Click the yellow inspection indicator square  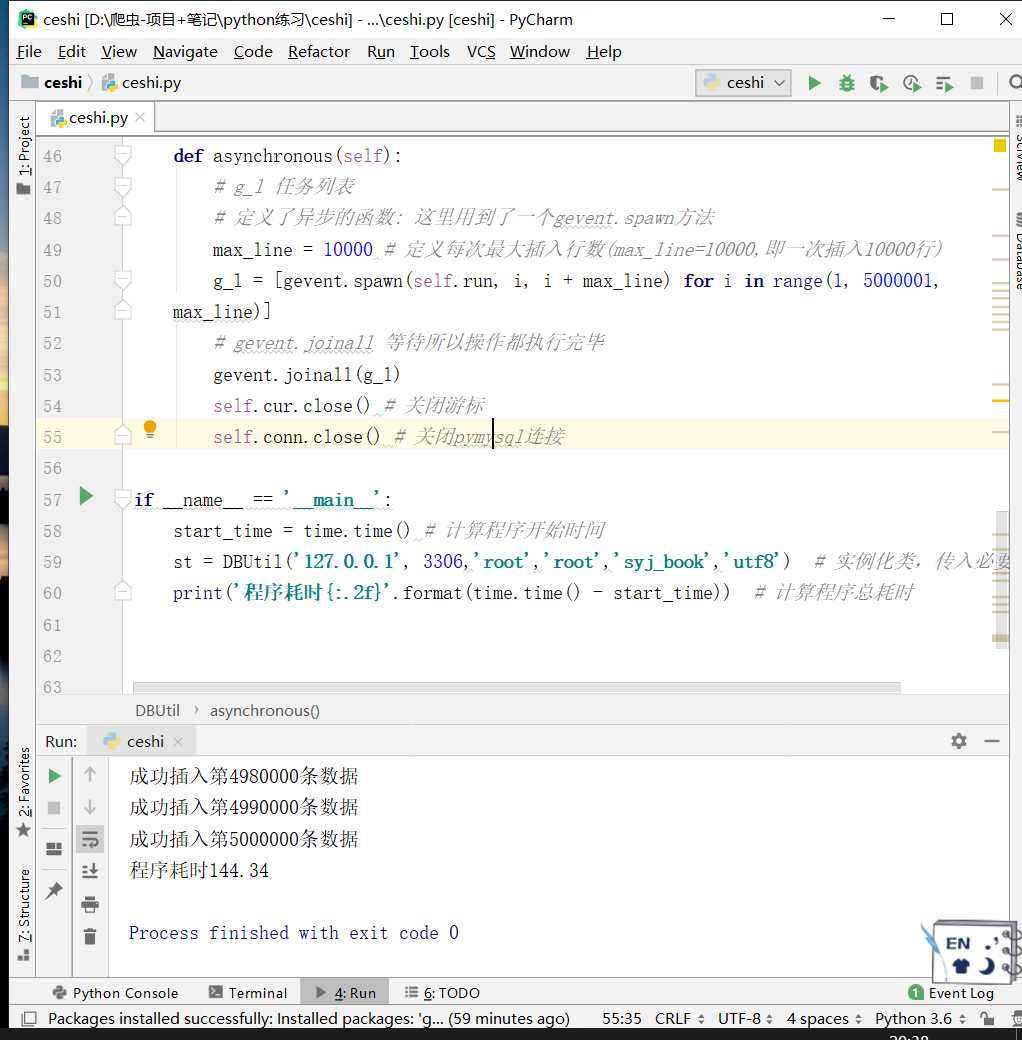(x=1000, y=145)
